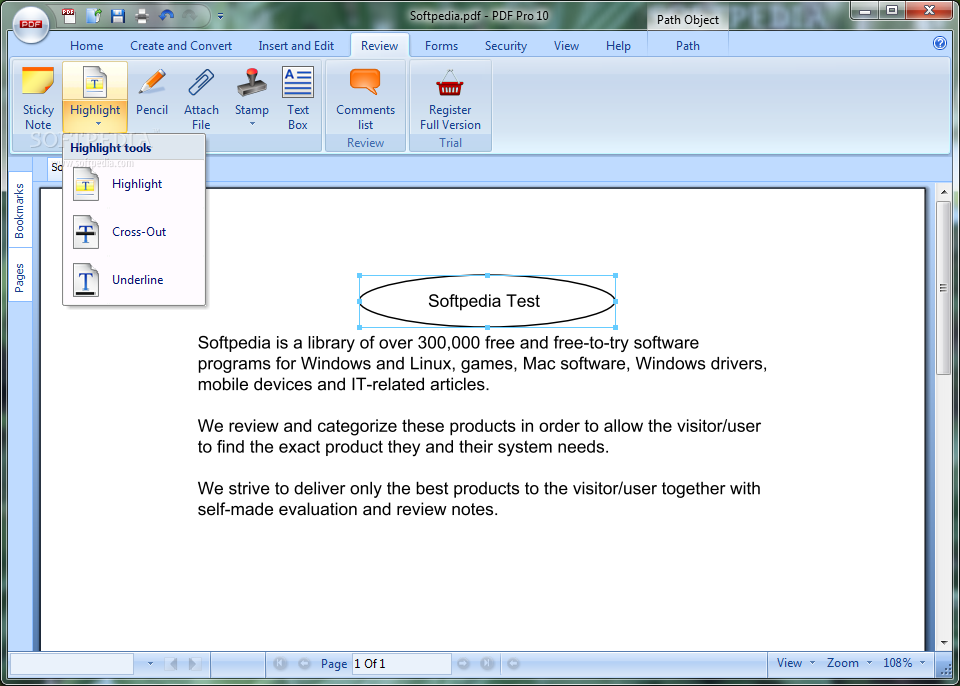Choose Cross-Out from the Highlight tools menu
This screenshot has height=686, width=960.
[x=134, y=232]
